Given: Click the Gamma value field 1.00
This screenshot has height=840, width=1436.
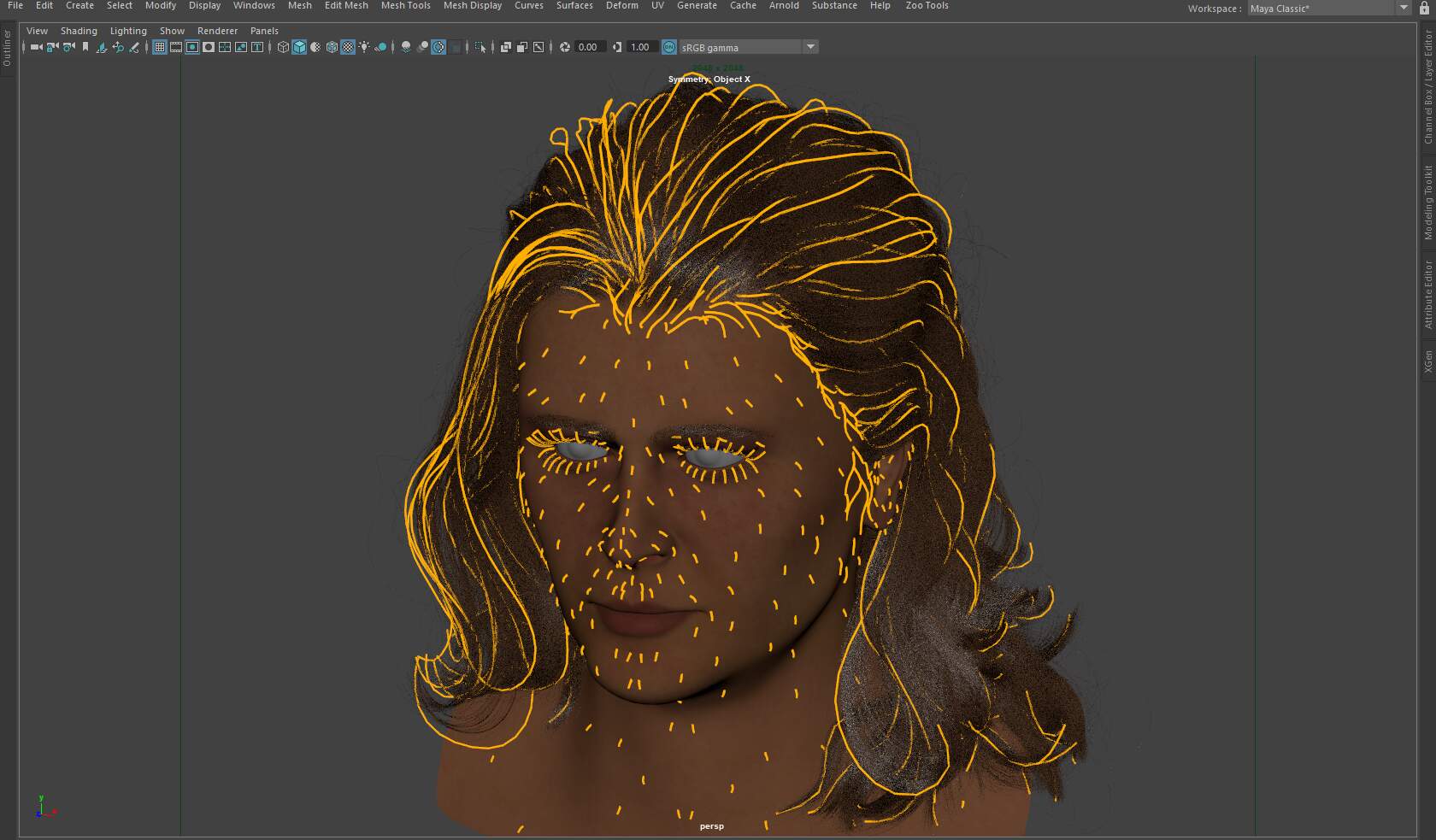Looking at the screenshot, I should click(642, 47).
